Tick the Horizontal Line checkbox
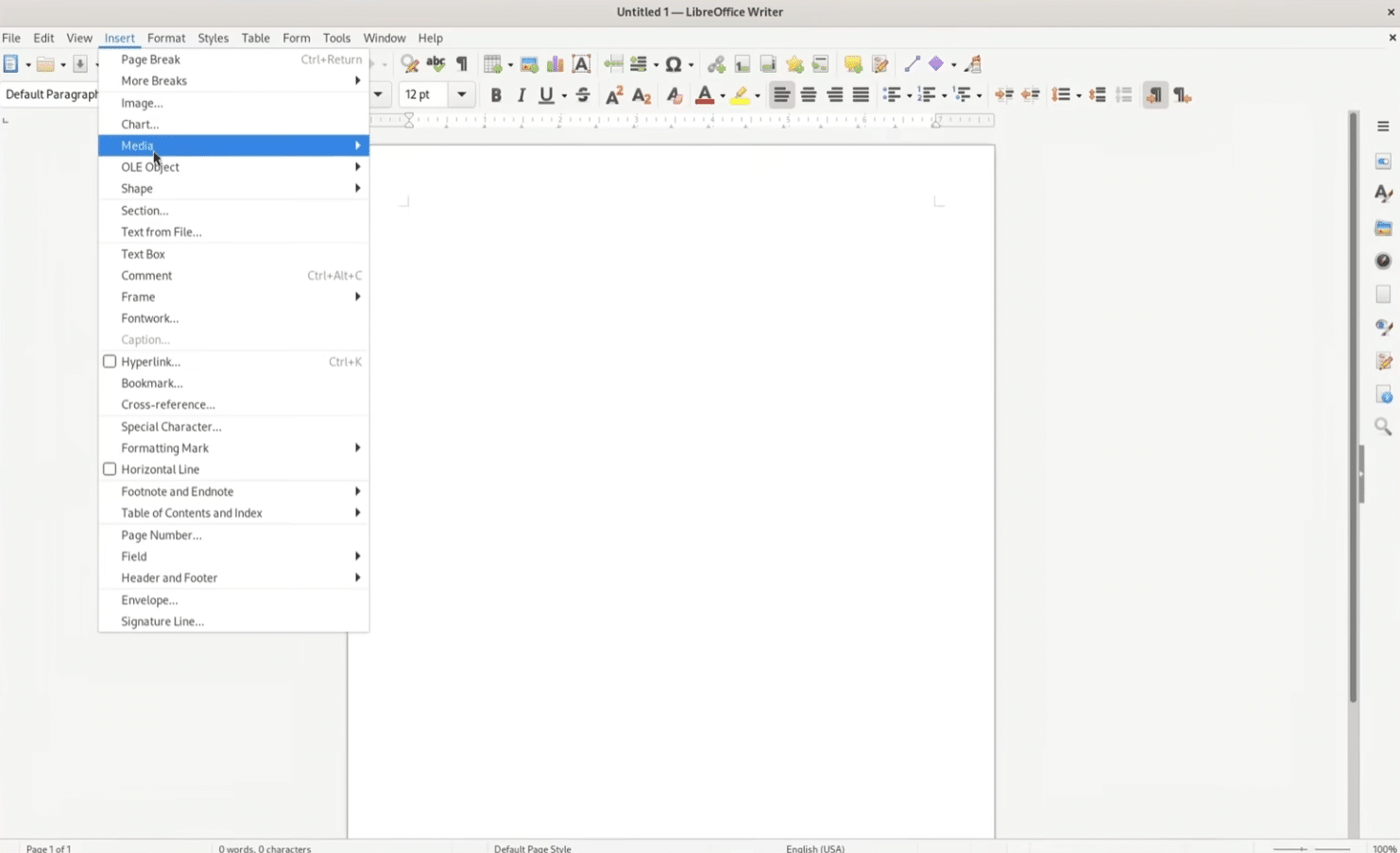The image size is (1400, 853). pos(110,469)
